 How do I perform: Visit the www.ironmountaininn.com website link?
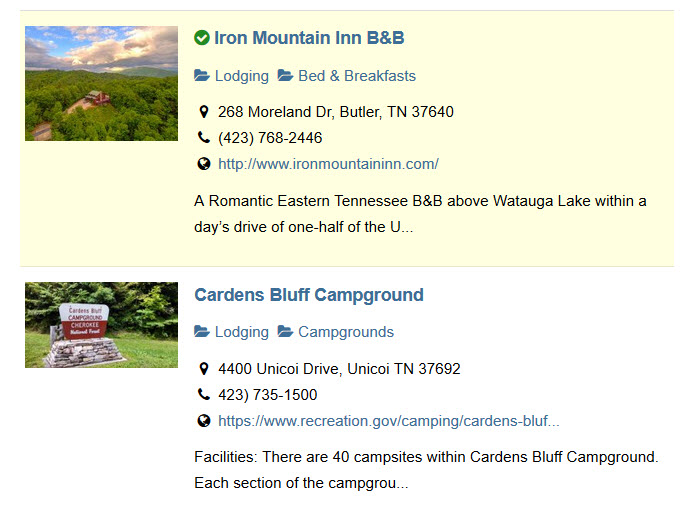tap(328, 164)
